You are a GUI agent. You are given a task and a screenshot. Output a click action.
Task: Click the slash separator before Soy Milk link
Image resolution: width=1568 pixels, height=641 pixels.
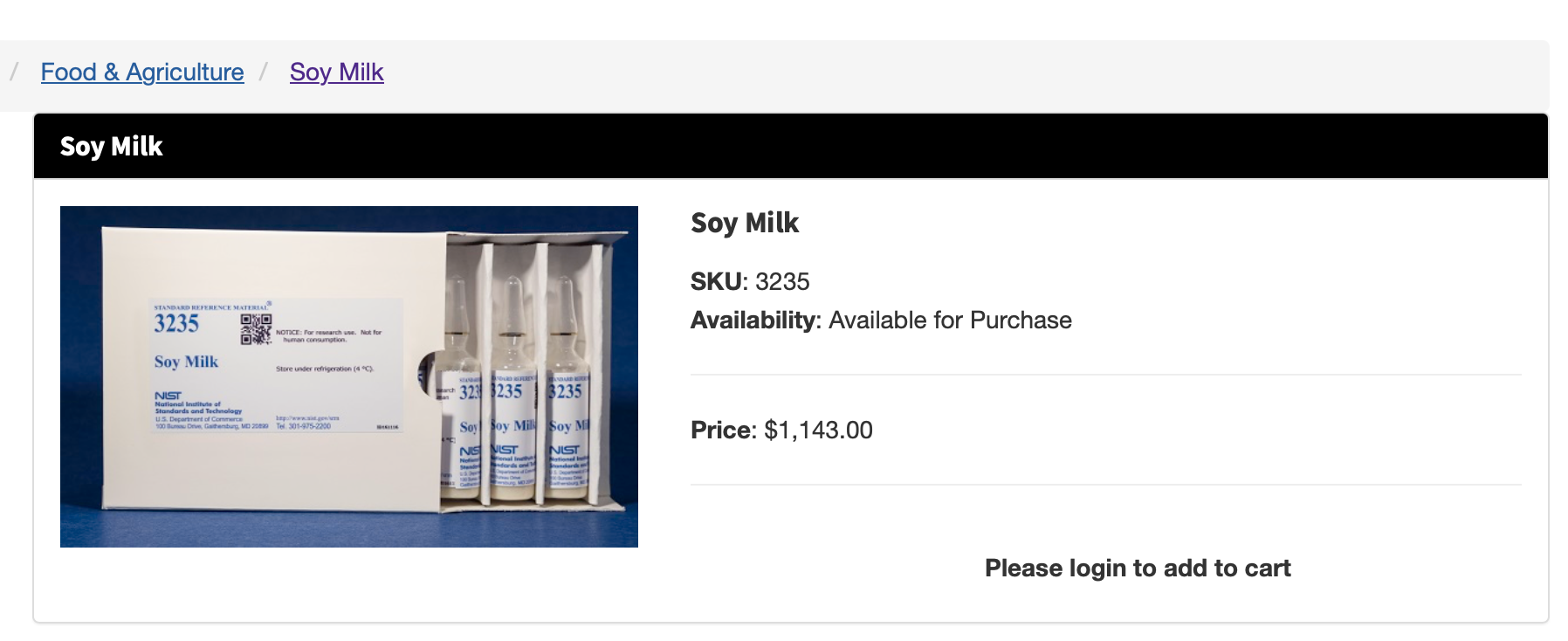point(264,72)
